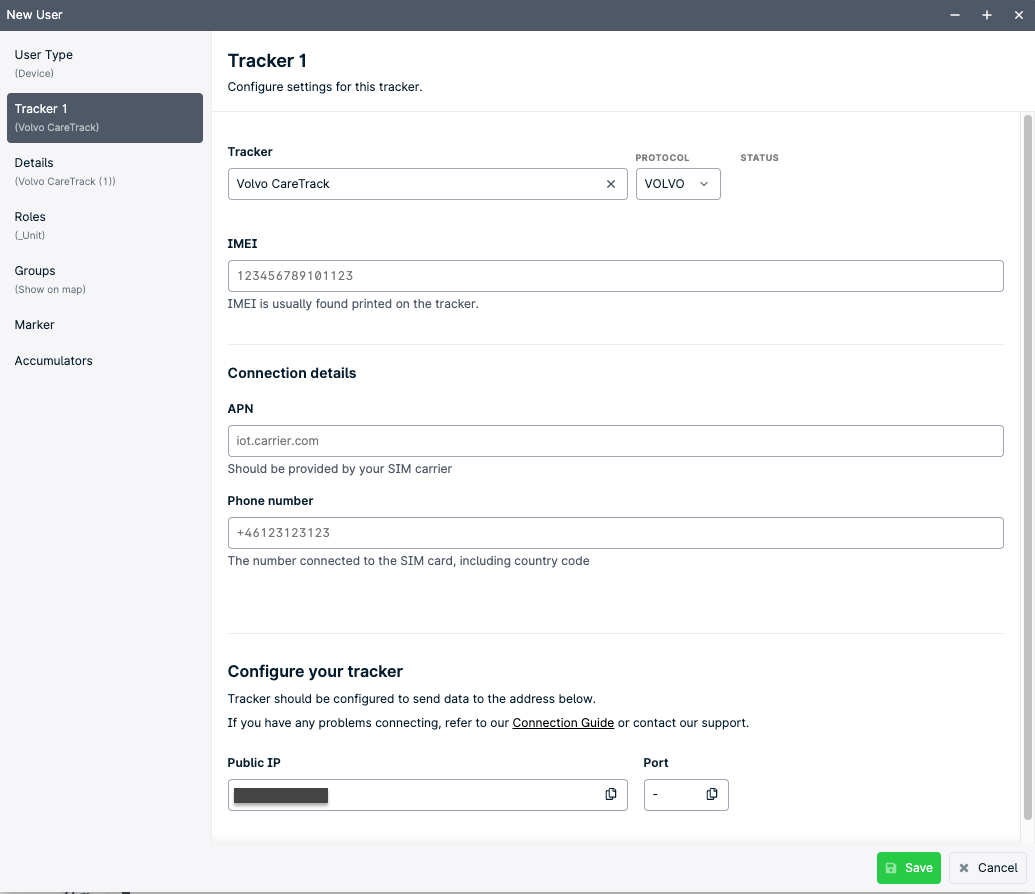Click the X icon inside the Cancel button

coord(963,868)
